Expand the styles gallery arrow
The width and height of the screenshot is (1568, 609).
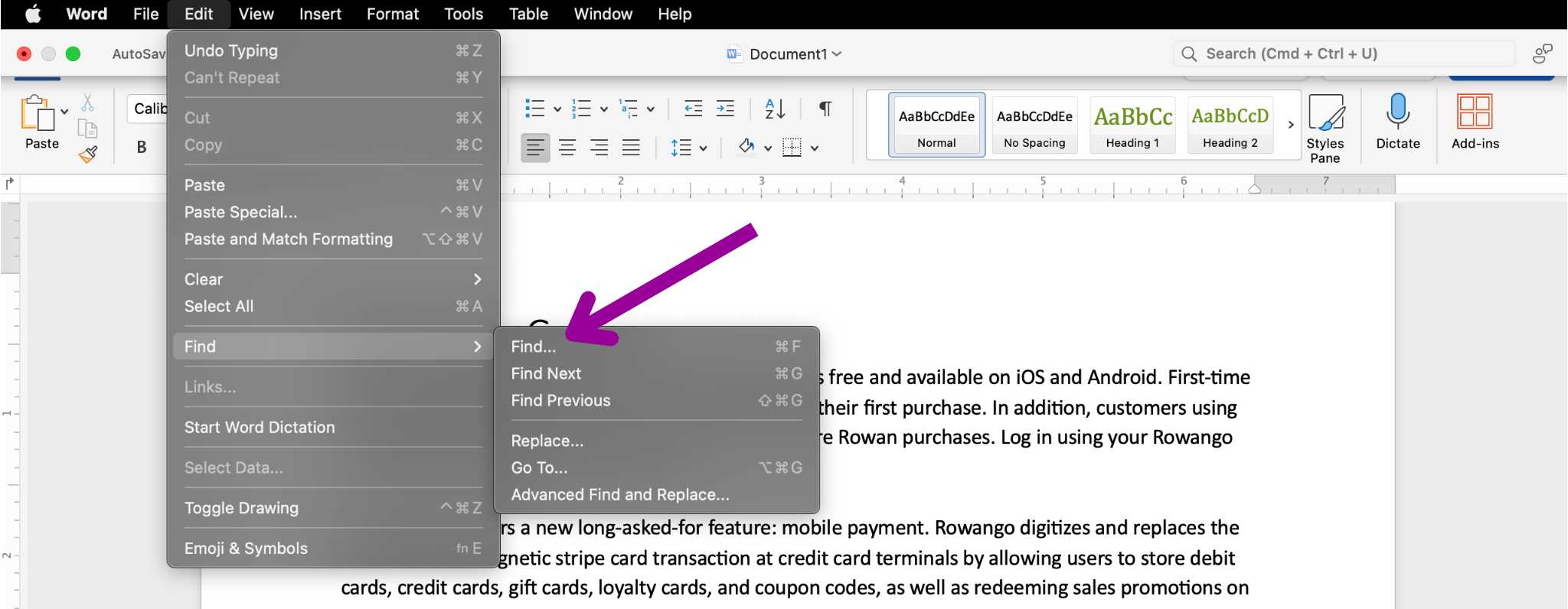1291,125
